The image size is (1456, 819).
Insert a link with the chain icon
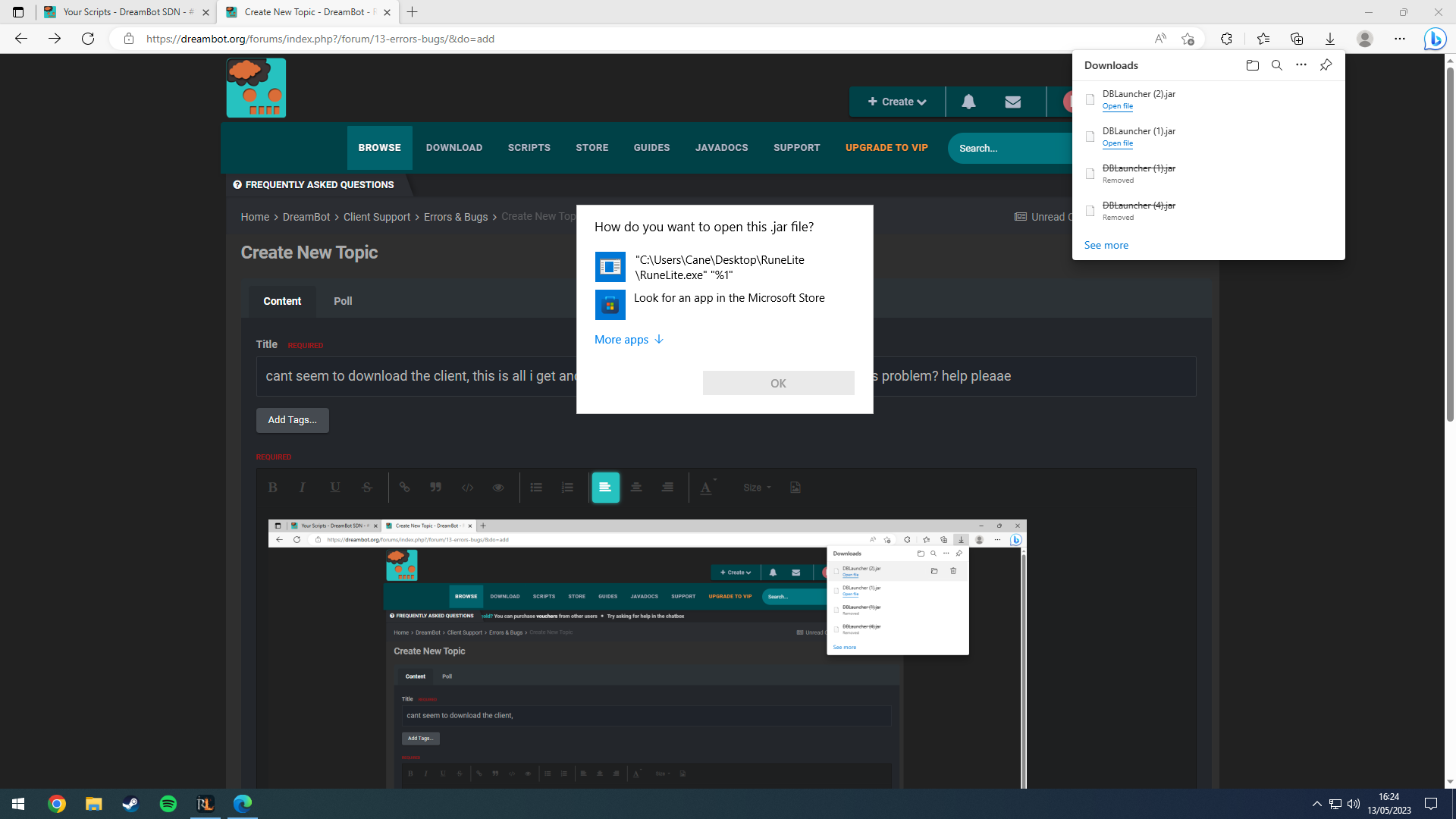pyautogui.click(x=405, y=488)
